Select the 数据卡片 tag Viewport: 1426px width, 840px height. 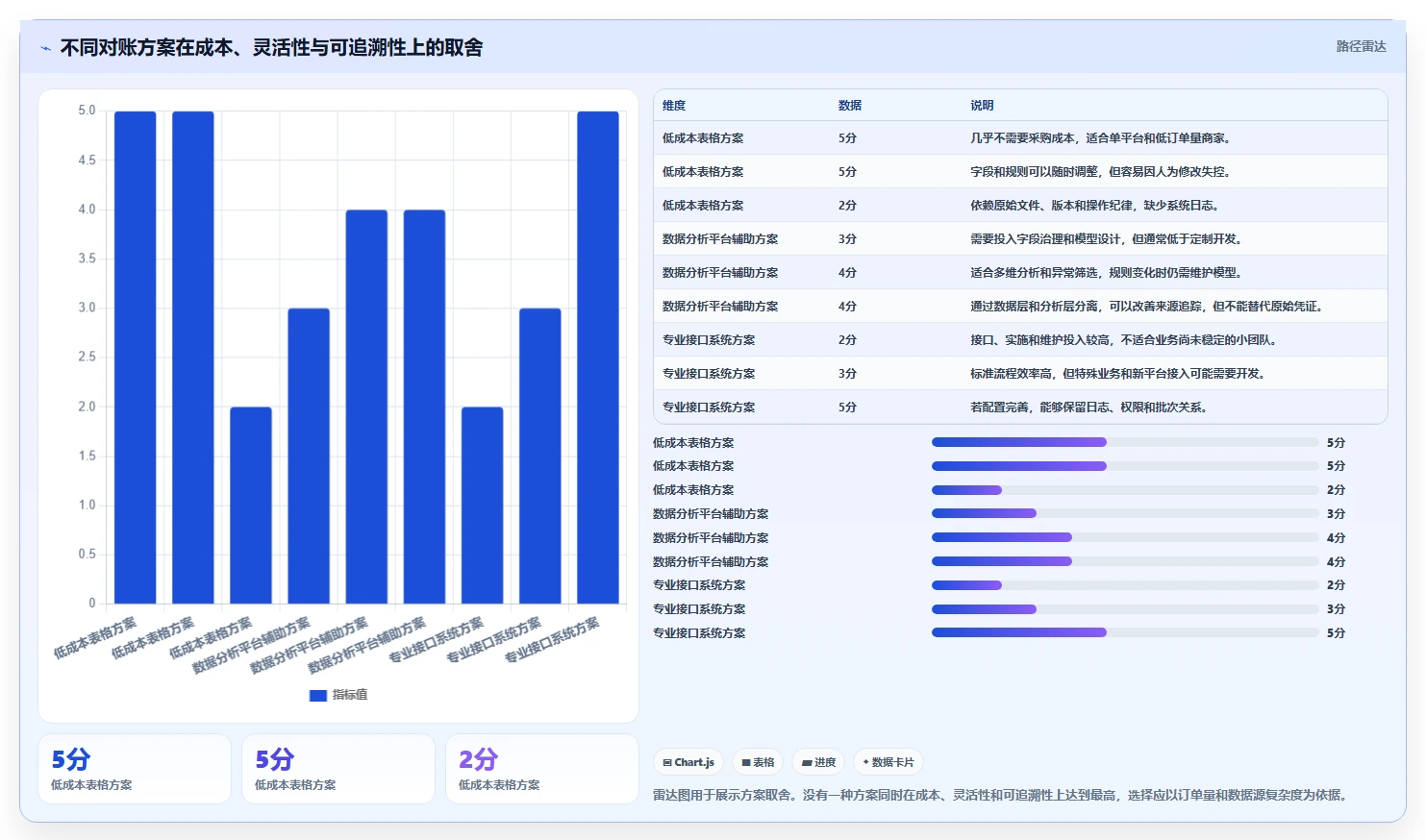pyautogui.click(x=888, y=762)
